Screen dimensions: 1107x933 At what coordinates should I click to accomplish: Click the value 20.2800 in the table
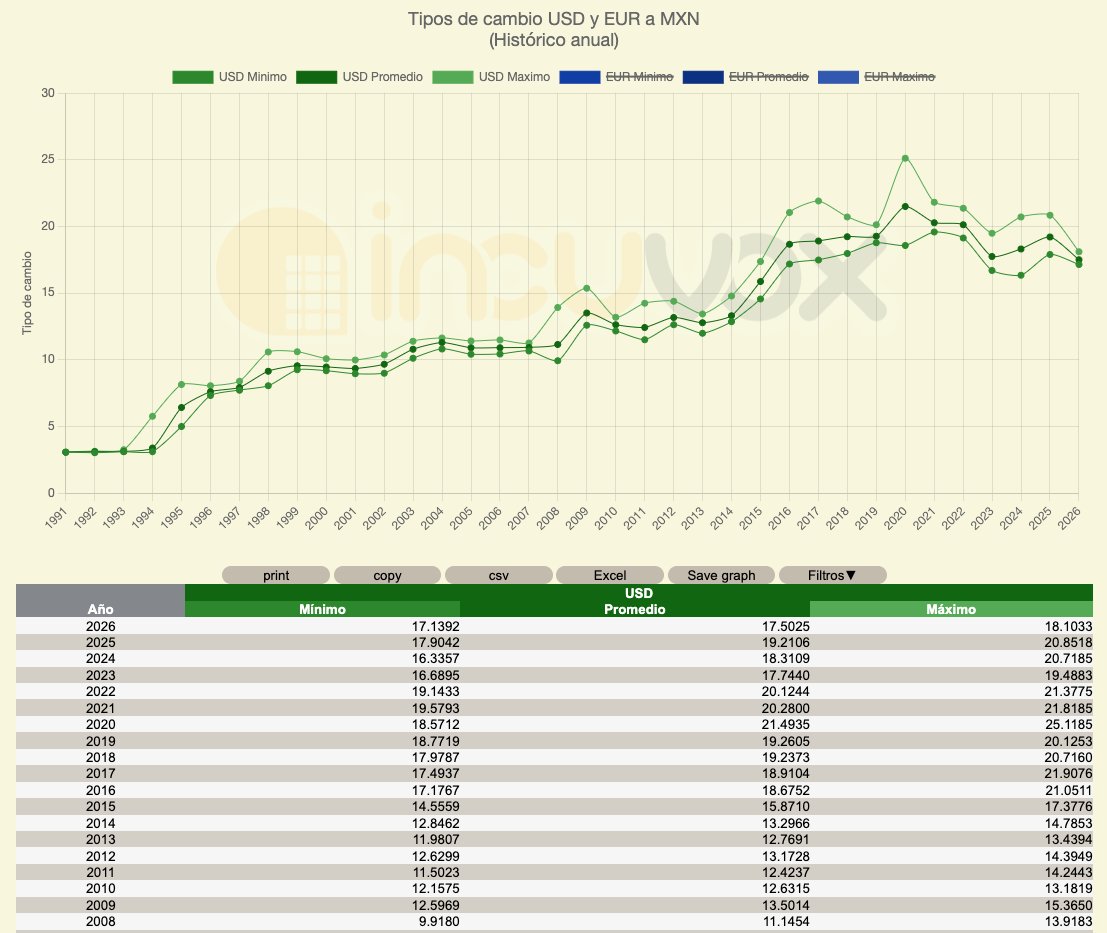click(786, 708)
